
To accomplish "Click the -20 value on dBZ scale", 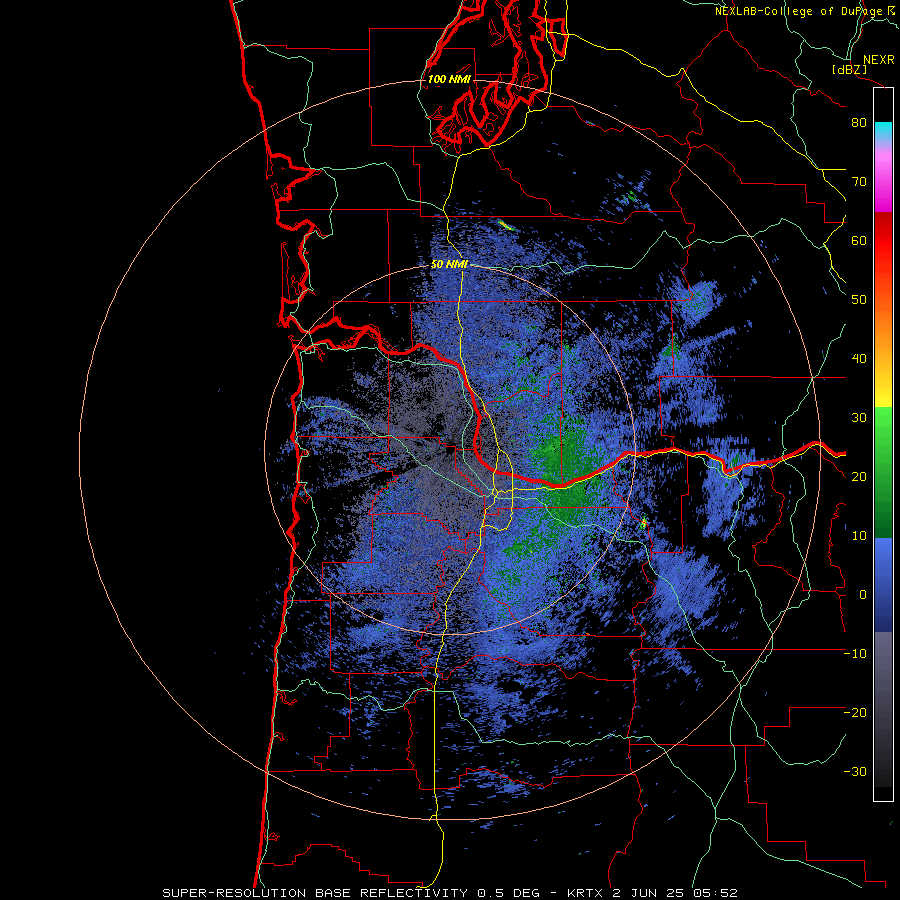I will (855, 713).
